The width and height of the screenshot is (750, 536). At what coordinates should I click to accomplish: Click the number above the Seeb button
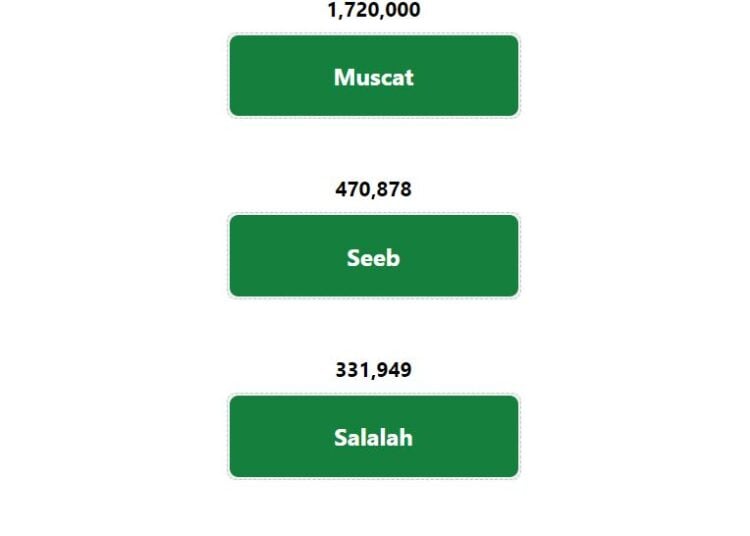click(x=374, y=189)
